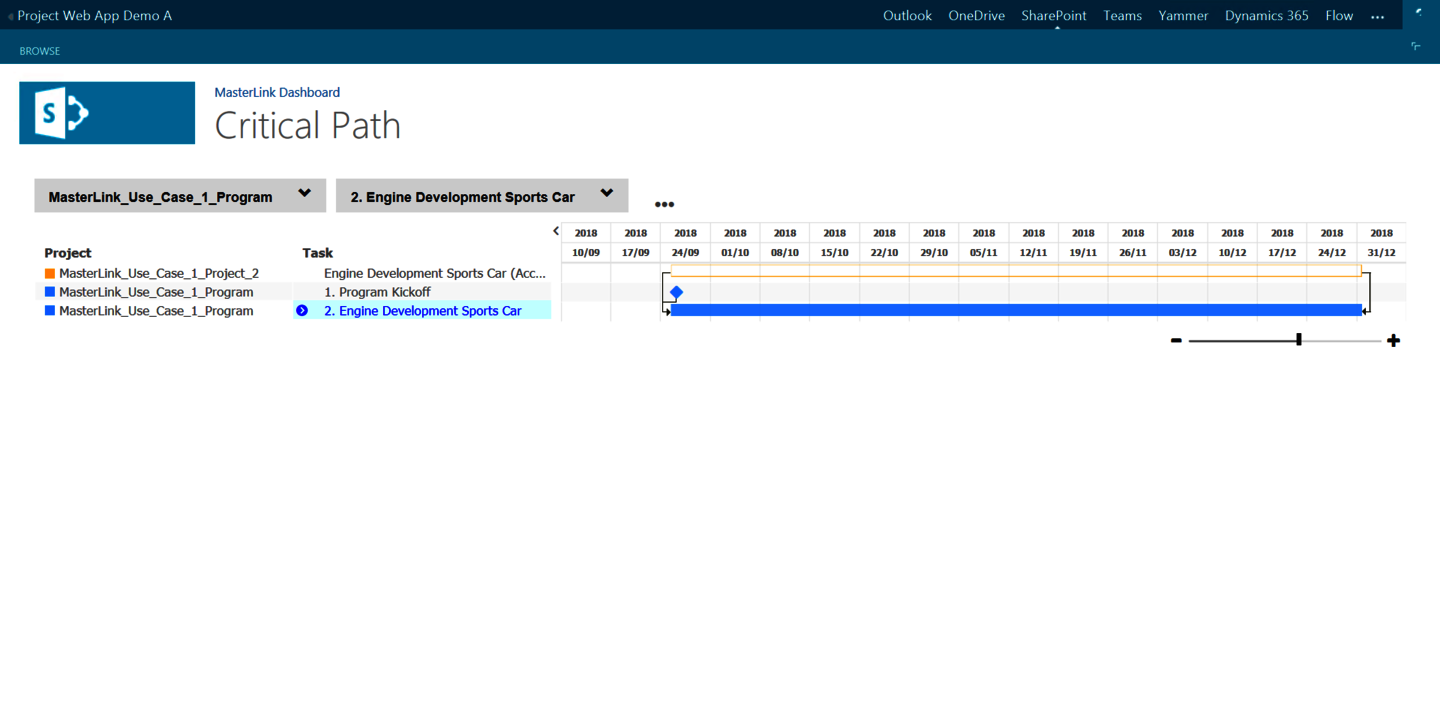Click the Critical Path page title
The width and height of the screenshot is (1440, 701).
(x=308, y=126)
